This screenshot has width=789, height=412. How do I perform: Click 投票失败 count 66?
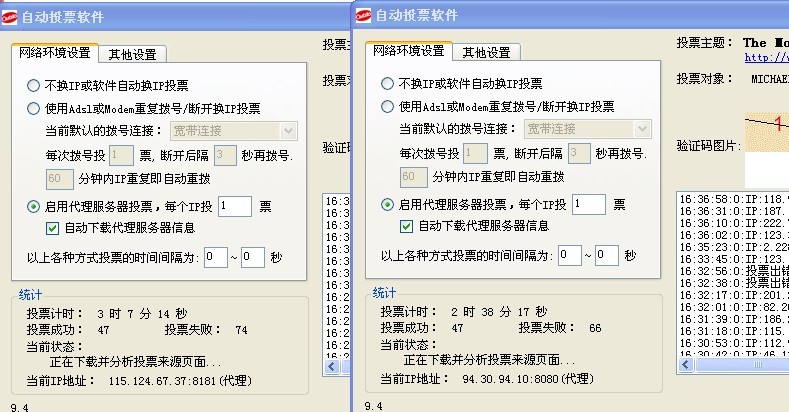(595, 328)
